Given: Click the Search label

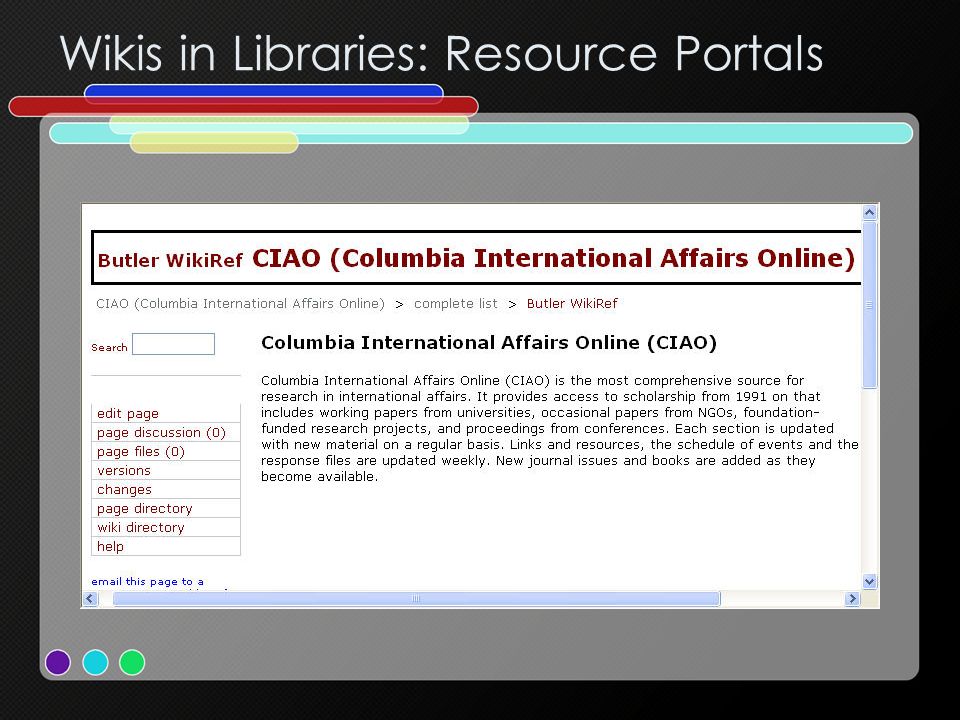Looking at the screenshot, I should [x=109, y=348].
